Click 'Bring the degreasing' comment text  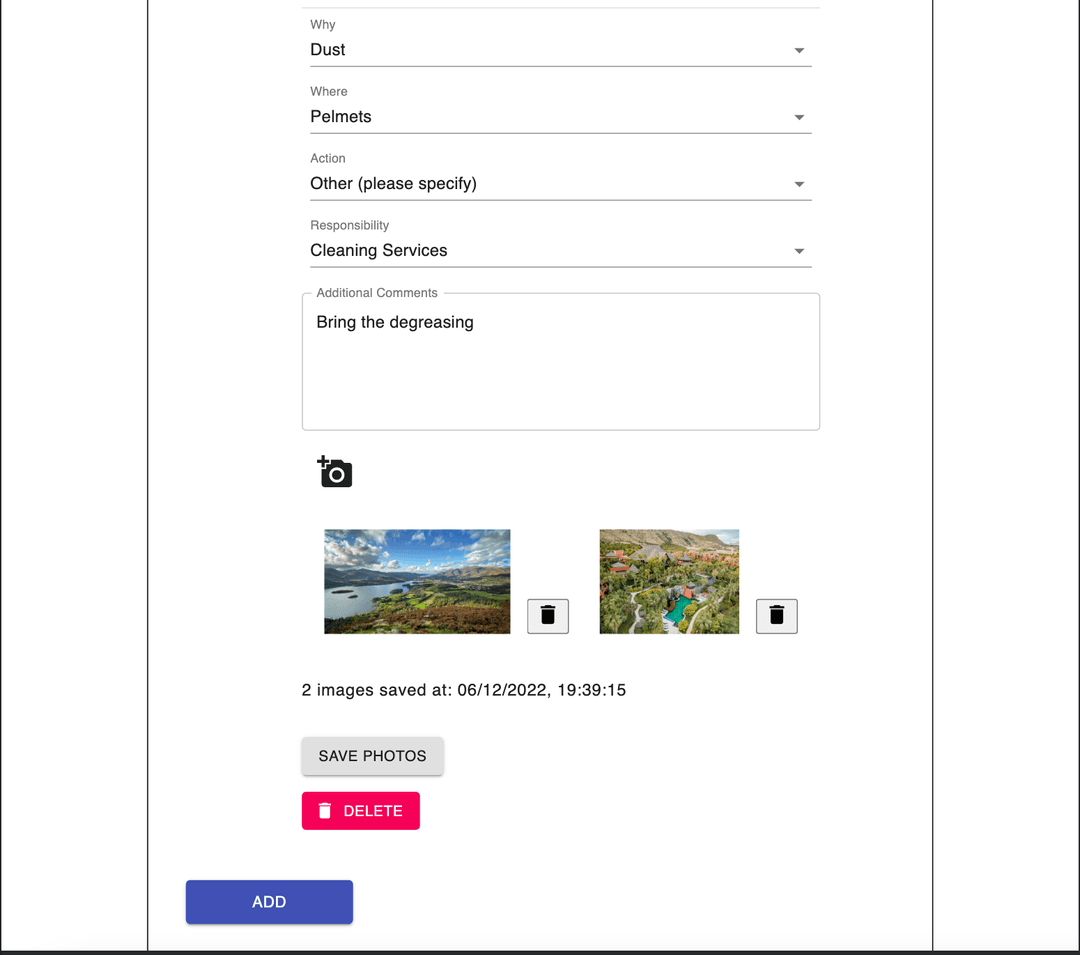pyautogui.click(x=395, y=322)
